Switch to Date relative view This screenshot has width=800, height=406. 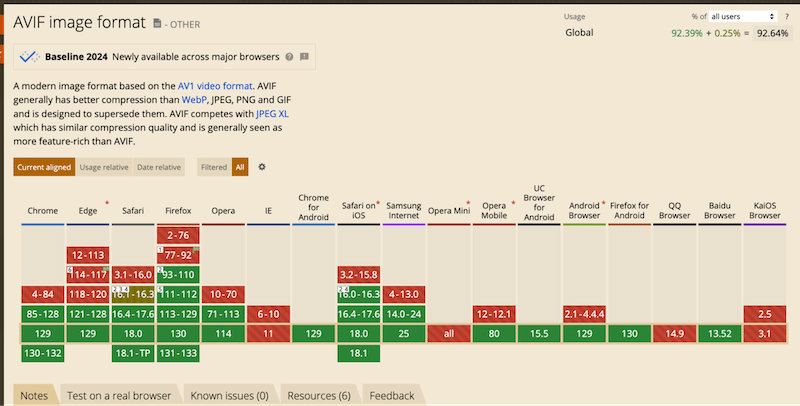(x=159, y=167)
